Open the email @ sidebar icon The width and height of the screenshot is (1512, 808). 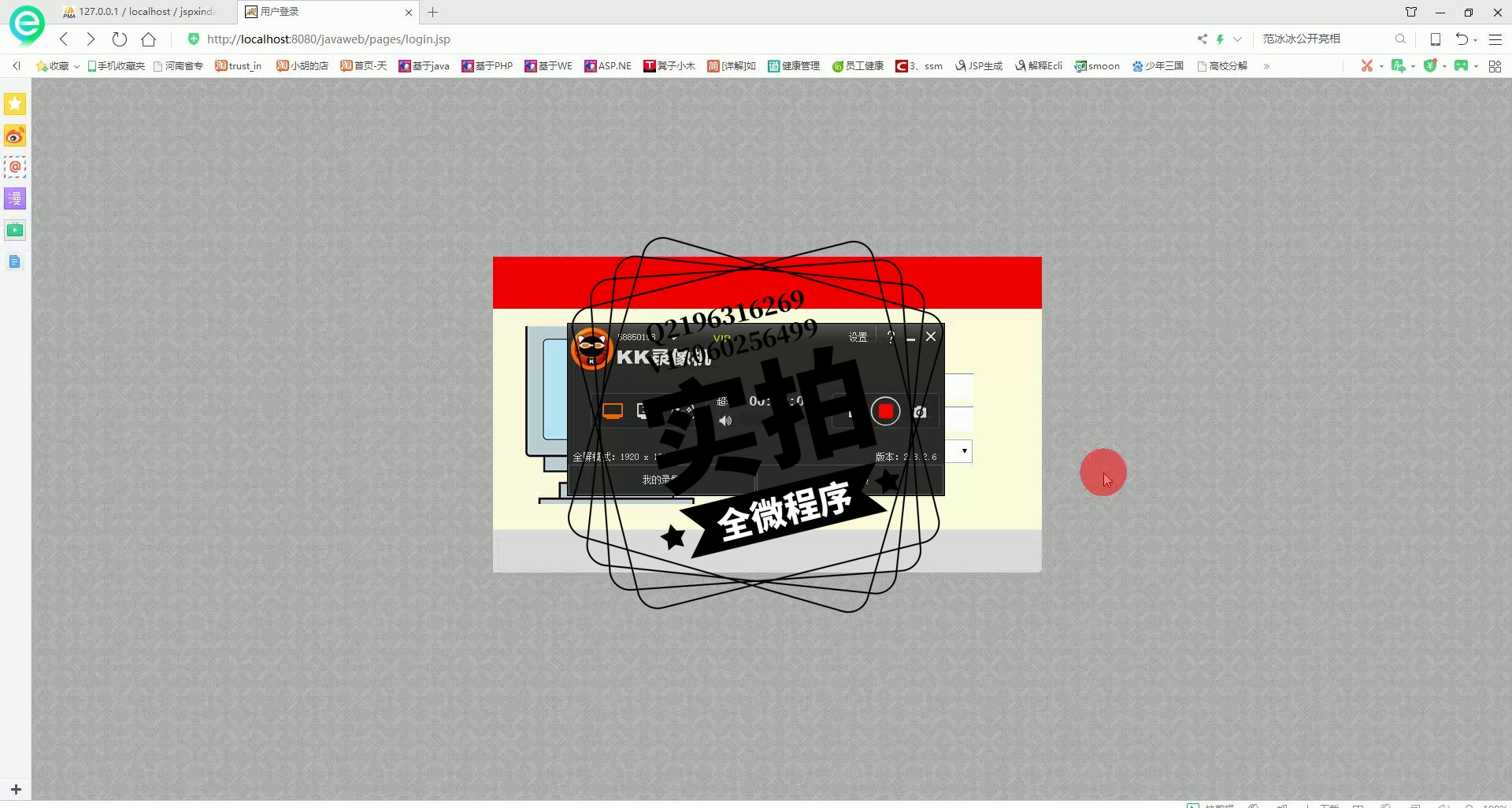point(15,167)
